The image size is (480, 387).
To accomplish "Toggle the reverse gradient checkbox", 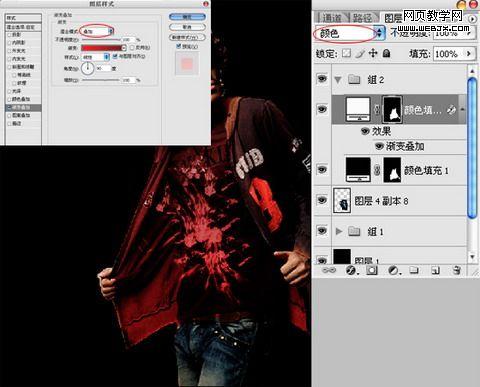I will (132, 48).
